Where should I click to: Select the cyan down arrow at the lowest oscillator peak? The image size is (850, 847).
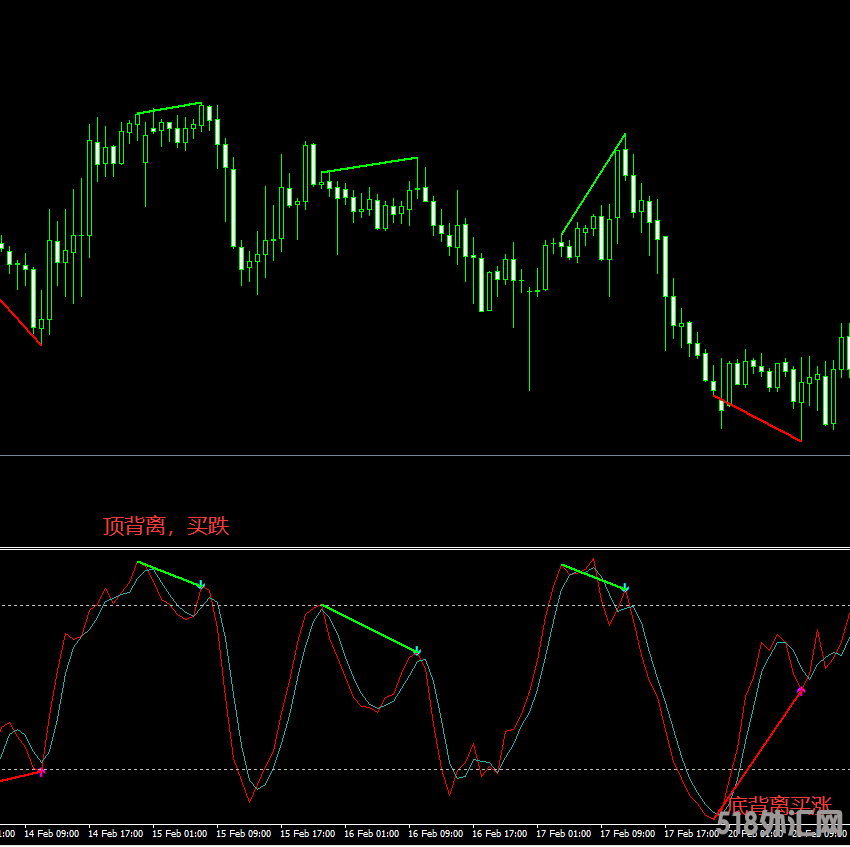(417, 651)
